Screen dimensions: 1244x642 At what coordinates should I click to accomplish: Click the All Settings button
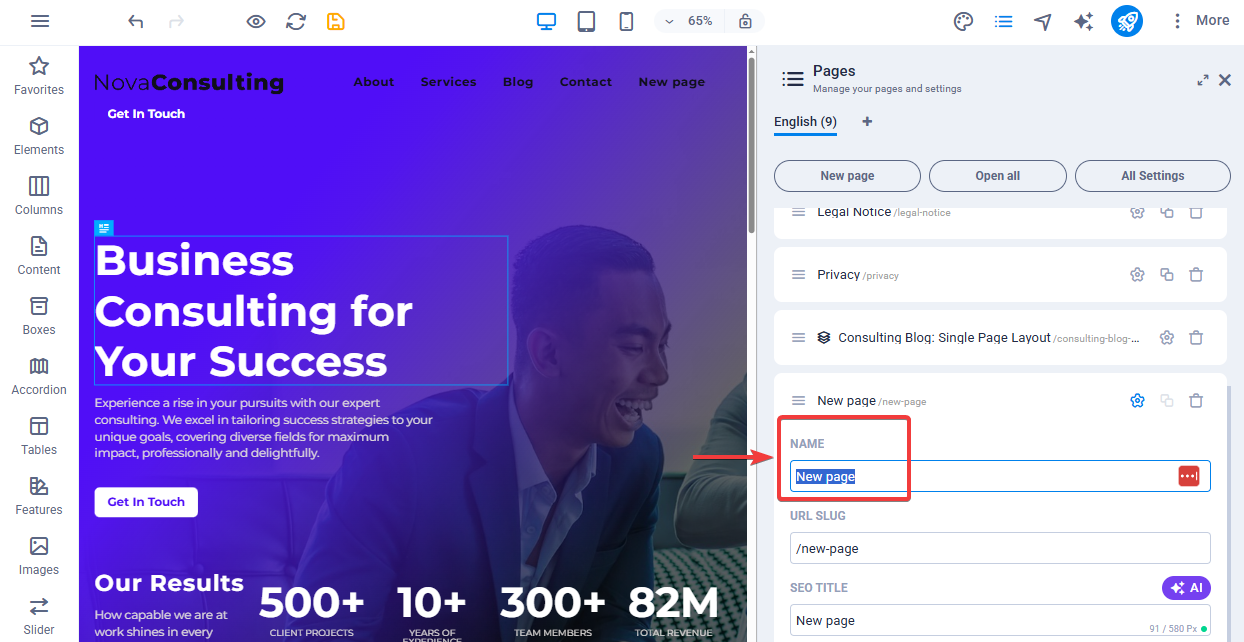pos(1152,175)
